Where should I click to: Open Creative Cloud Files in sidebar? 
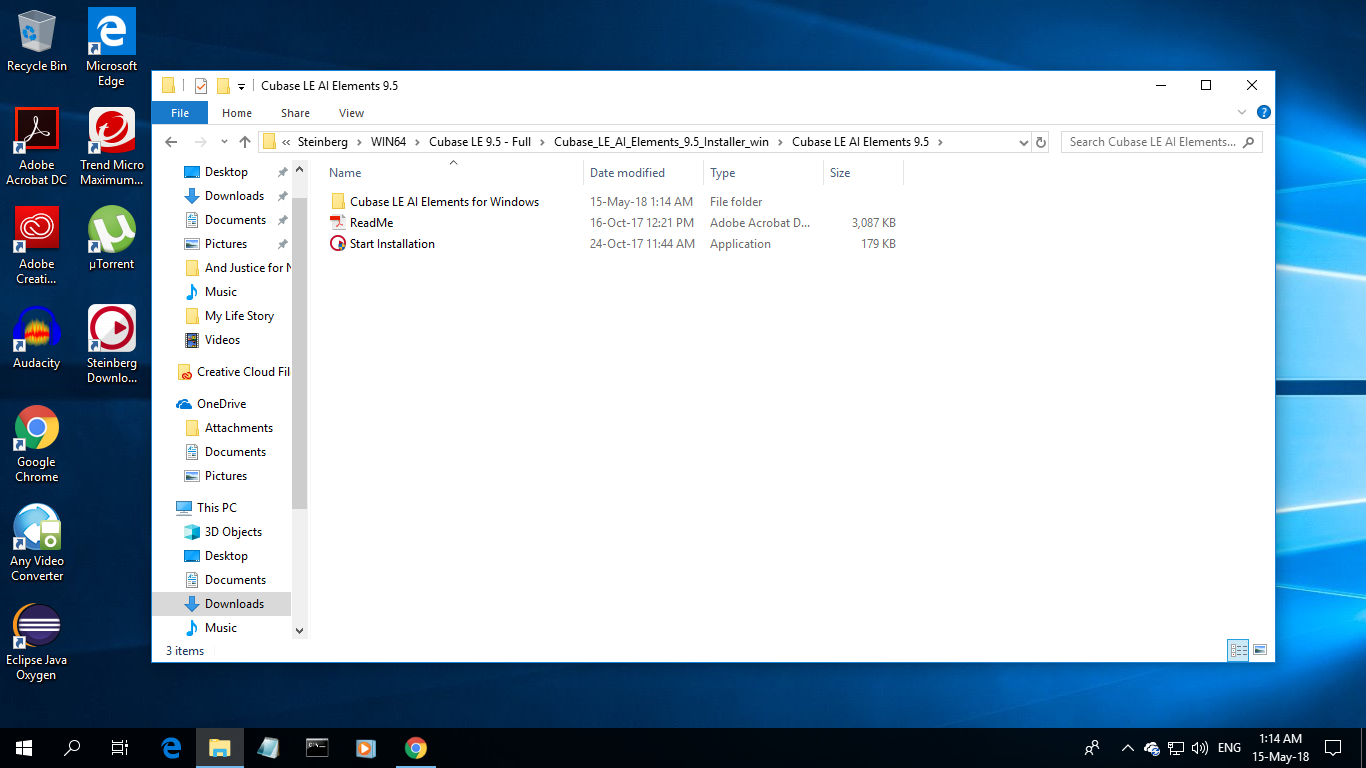pos(243,371)
